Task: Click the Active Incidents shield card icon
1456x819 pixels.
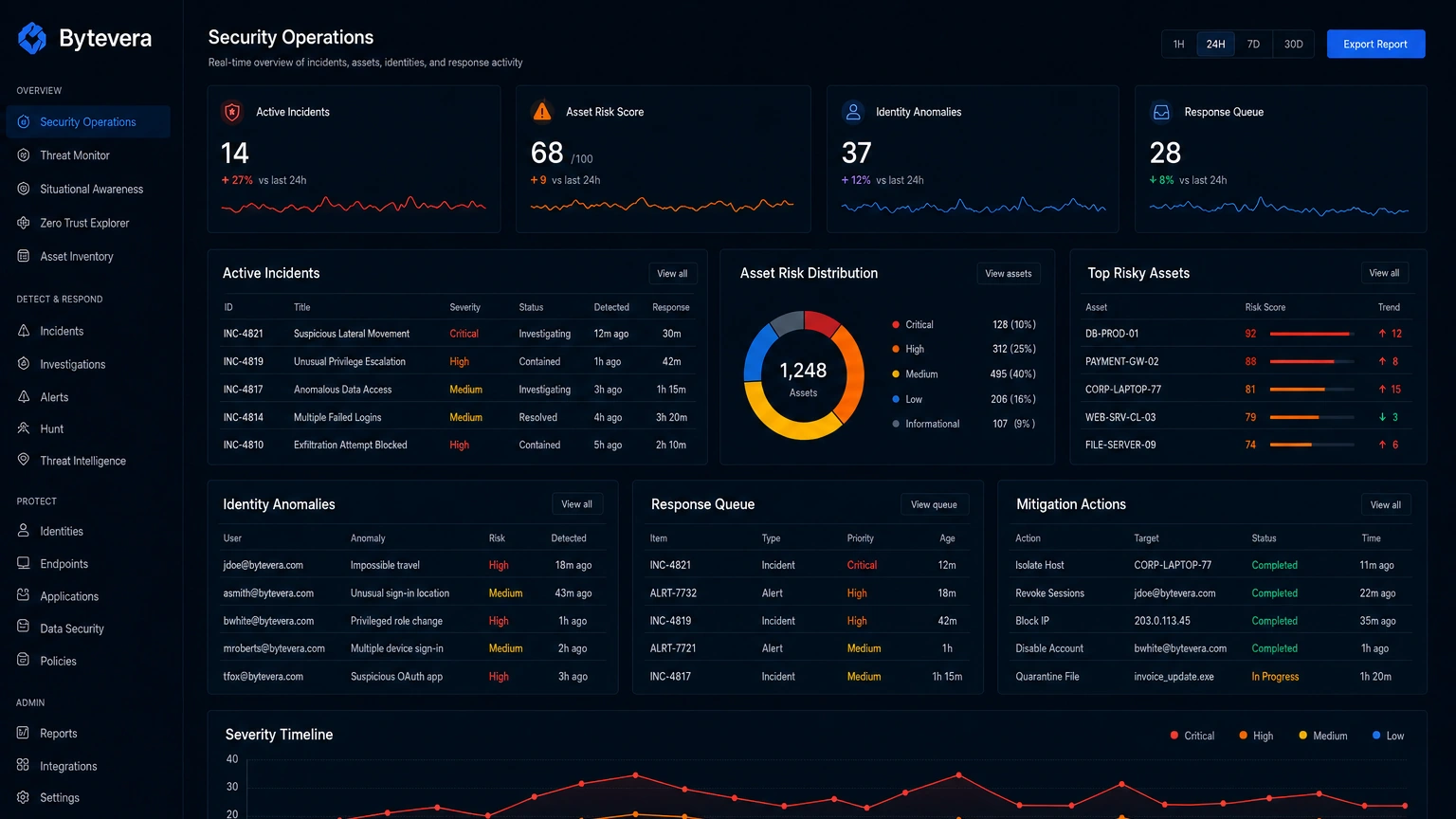Action: point(232,112)
